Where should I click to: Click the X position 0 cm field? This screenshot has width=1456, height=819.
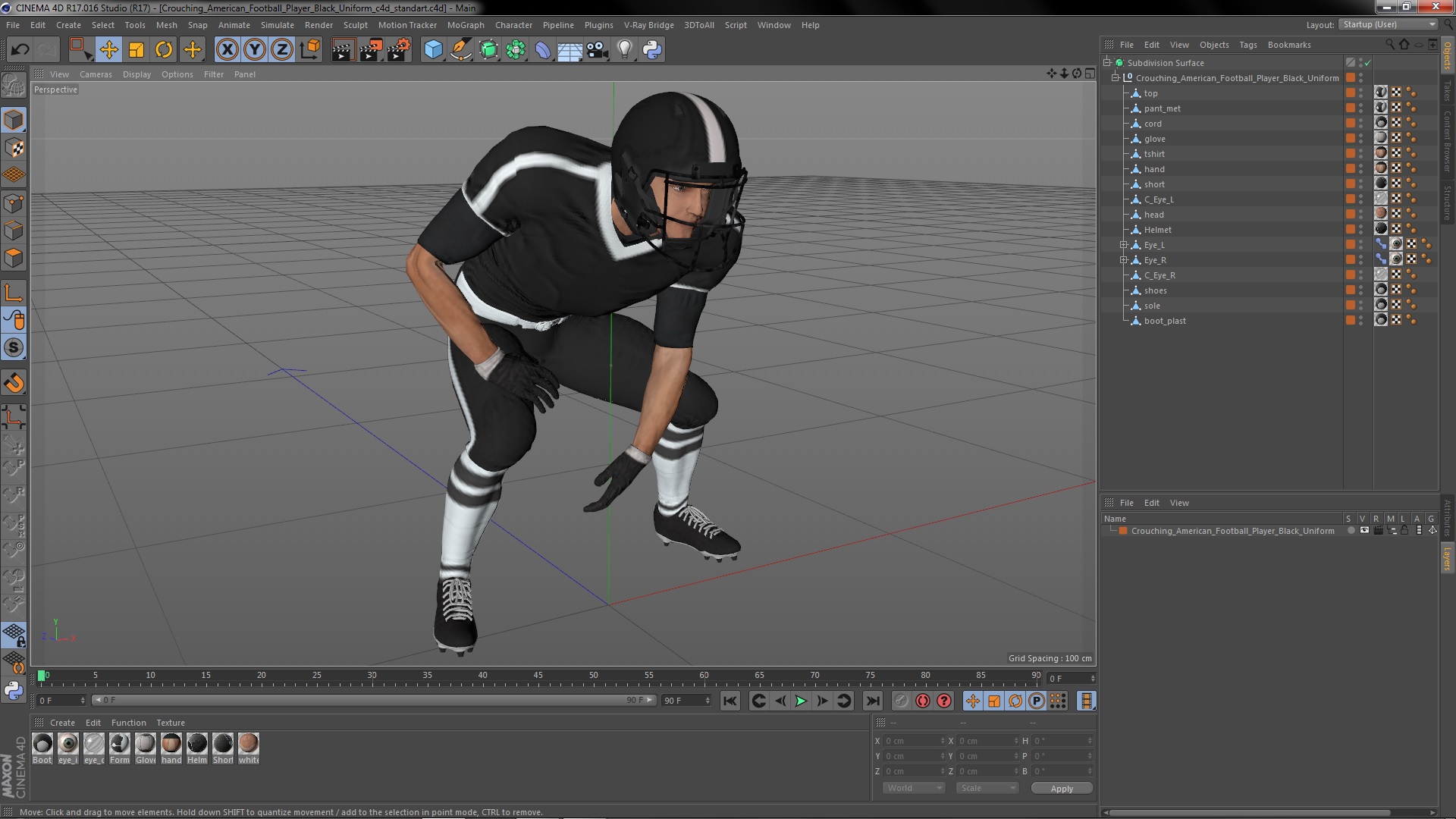point(915,741)
